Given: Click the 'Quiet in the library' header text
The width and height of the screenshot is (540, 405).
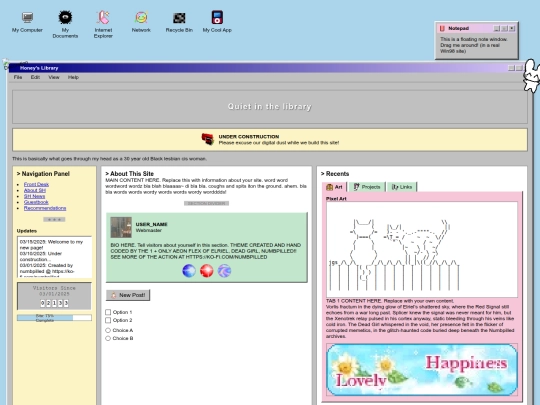Looking at the screenshot, I should (x=269, y=106).
